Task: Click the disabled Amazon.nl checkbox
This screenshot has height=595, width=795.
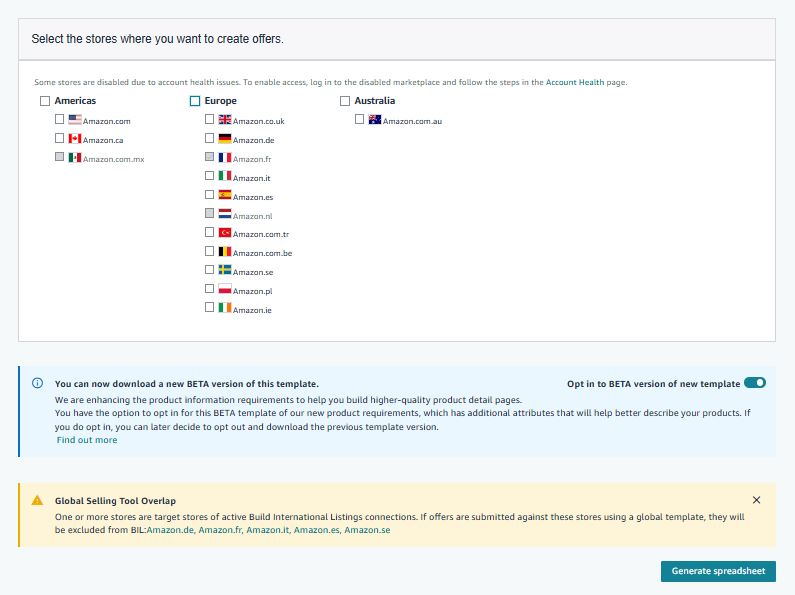Action: click(x=209, y=213)
